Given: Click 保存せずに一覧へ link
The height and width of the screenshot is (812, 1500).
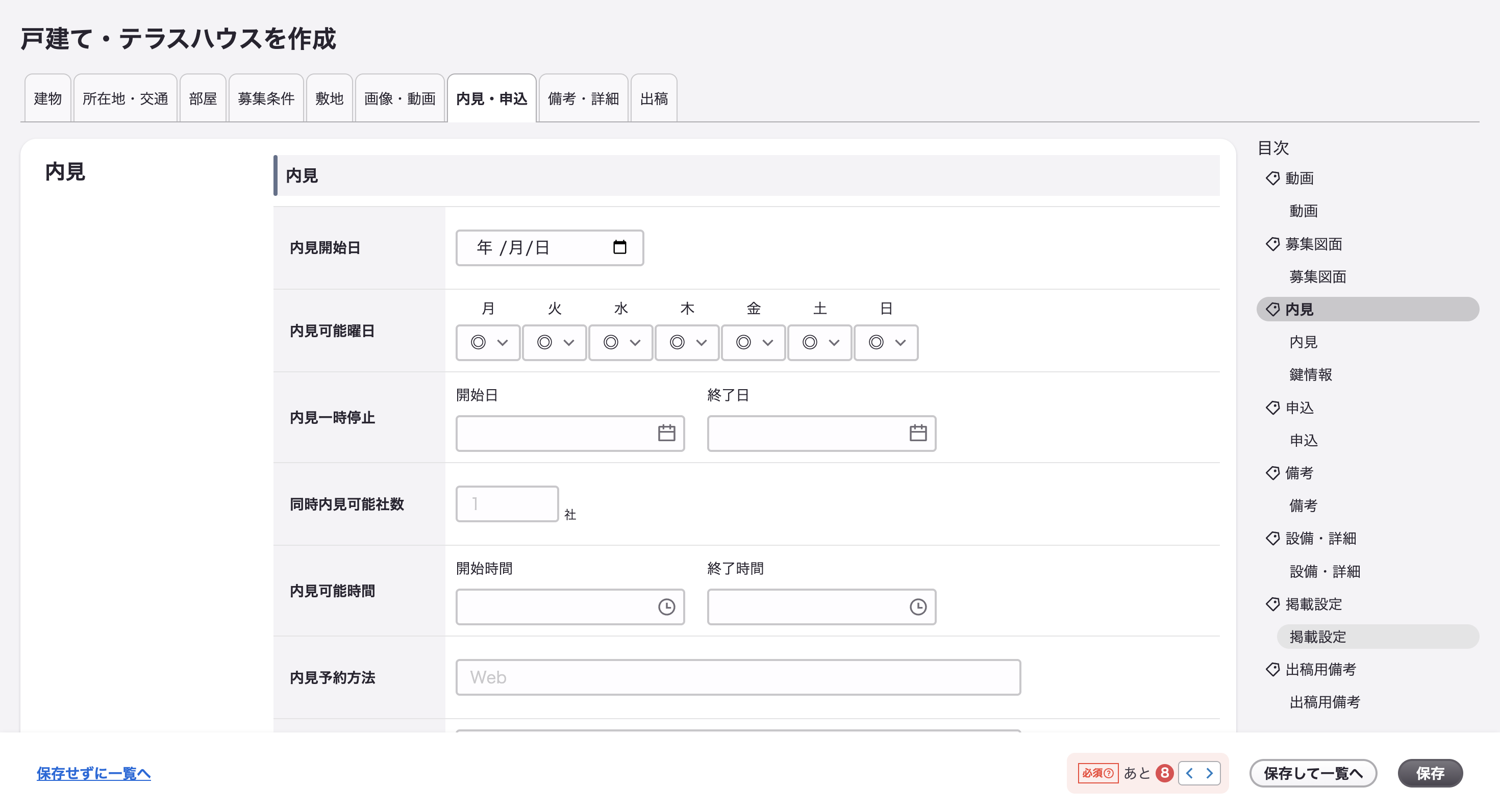Looking at the screenshot, I should coord(94,773).
